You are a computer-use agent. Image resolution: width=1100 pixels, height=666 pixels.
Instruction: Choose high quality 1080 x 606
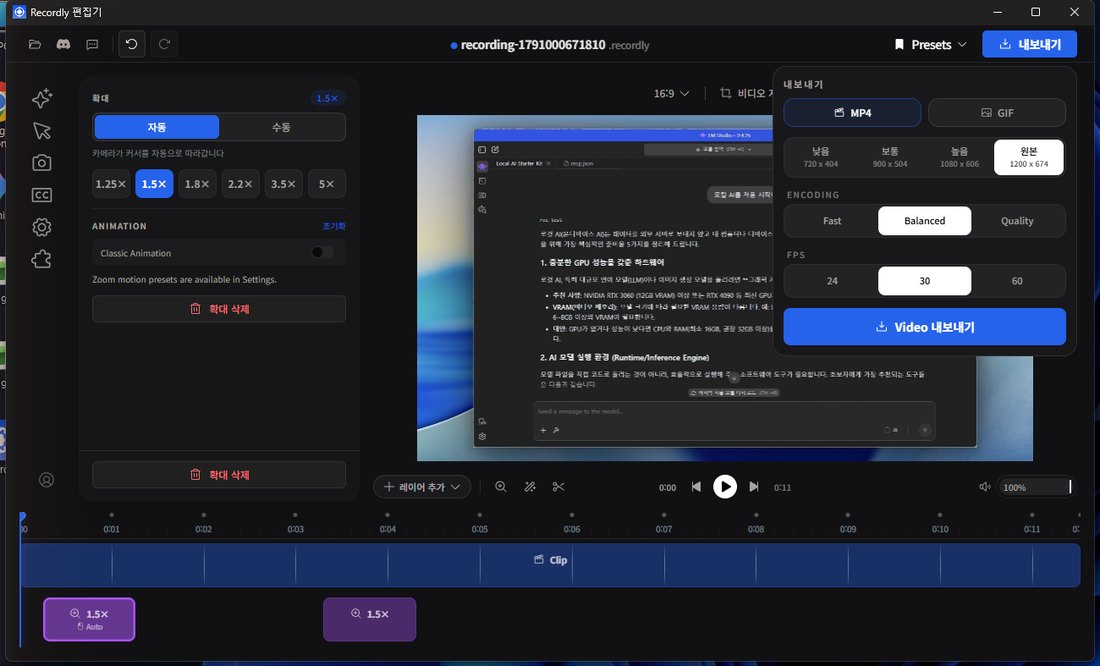(959, 156)
